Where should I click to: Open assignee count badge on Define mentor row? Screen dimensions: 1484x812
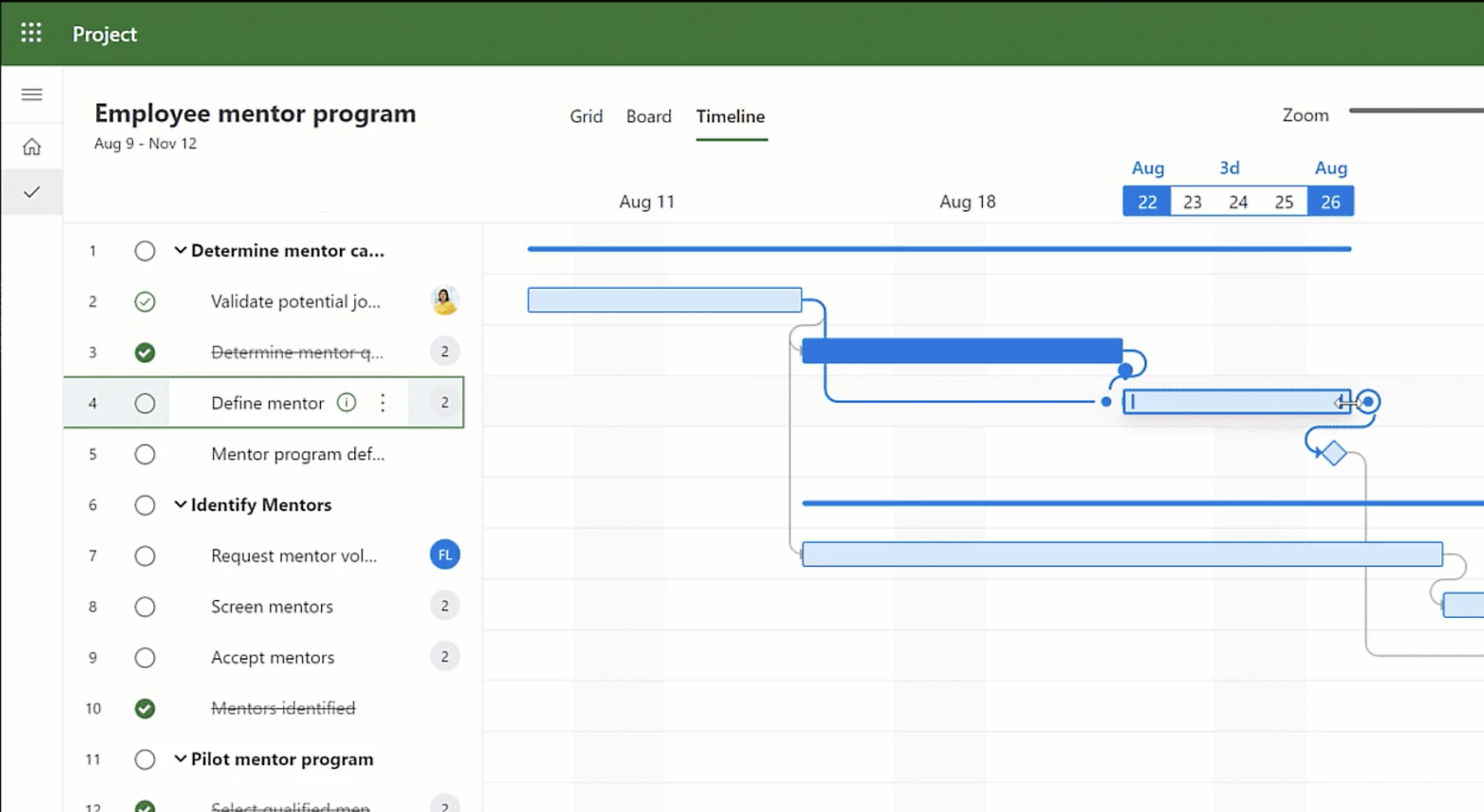coord(444,402)
